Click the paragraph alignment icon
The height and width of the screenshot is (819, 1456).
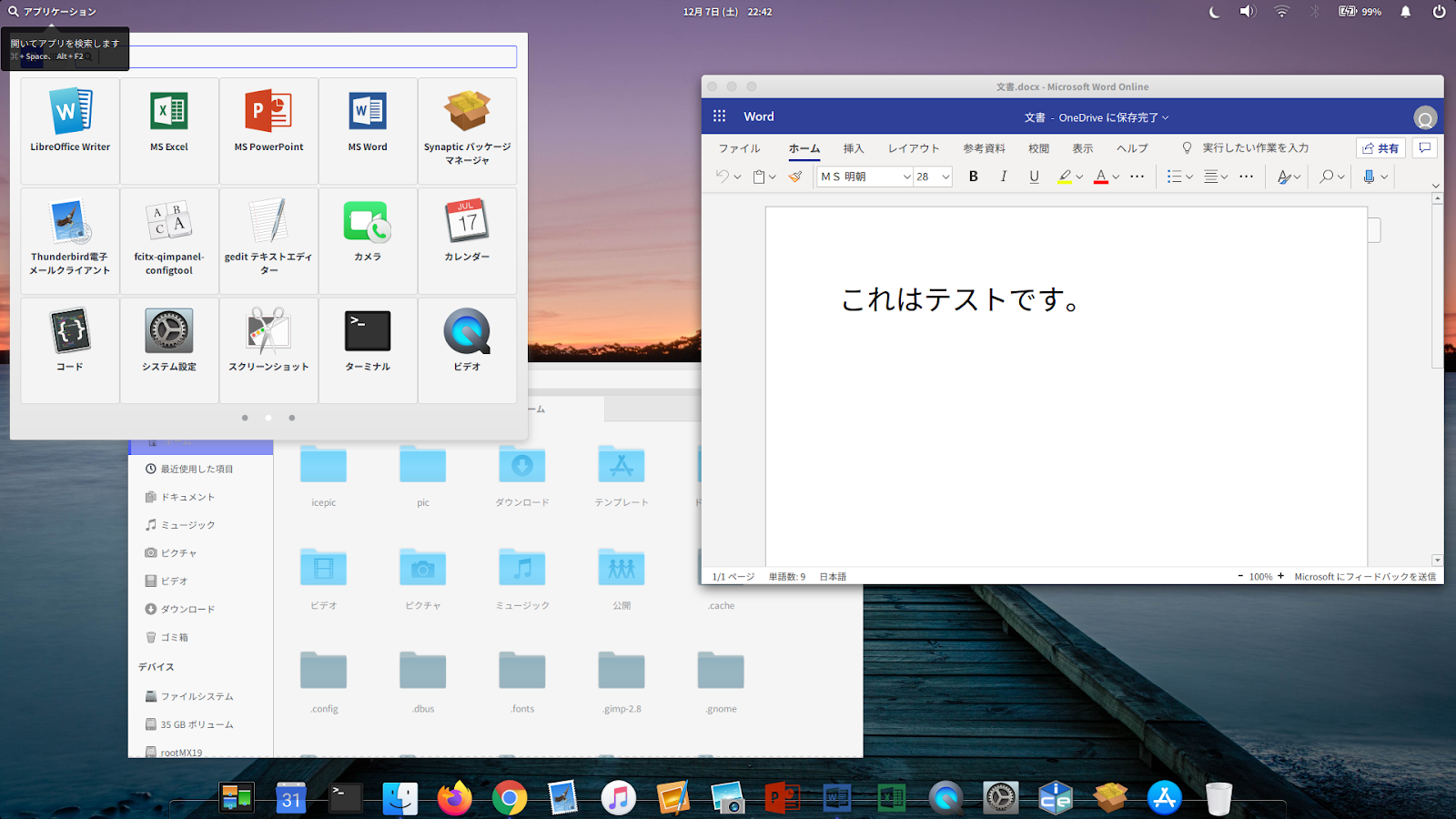point(1211,177)
